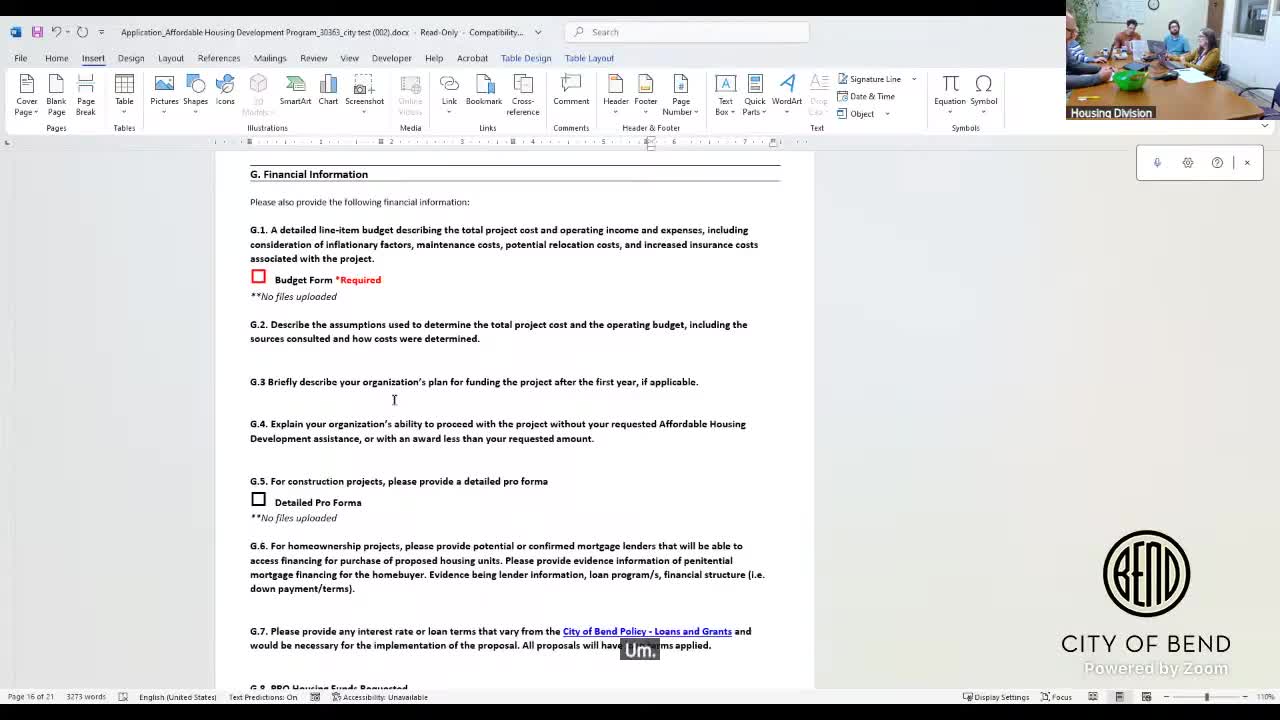Click the Save icon in title bar

[37, 32]
